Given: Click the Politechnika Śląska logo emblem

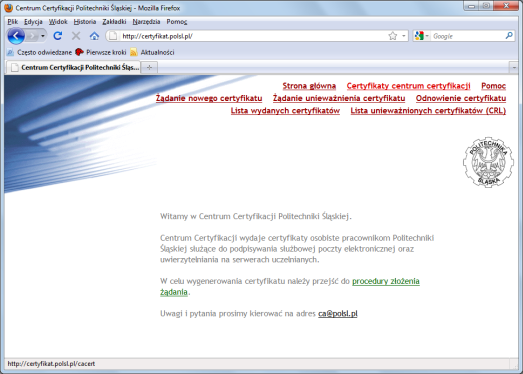Looking at the screenshot, I should coord(488,162).
